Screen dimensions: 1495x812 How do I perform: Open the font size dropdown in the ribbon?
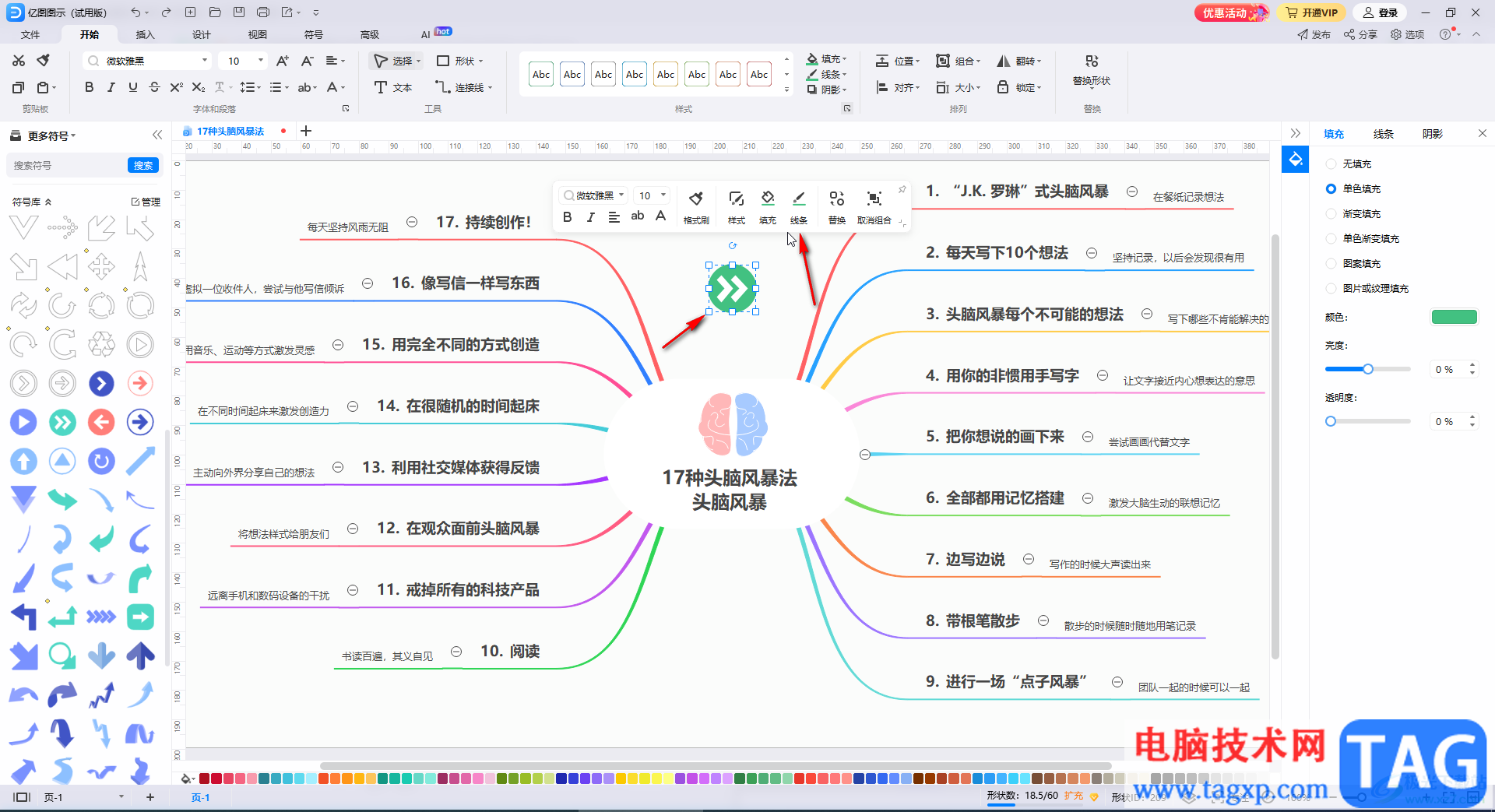click(261, 61)
